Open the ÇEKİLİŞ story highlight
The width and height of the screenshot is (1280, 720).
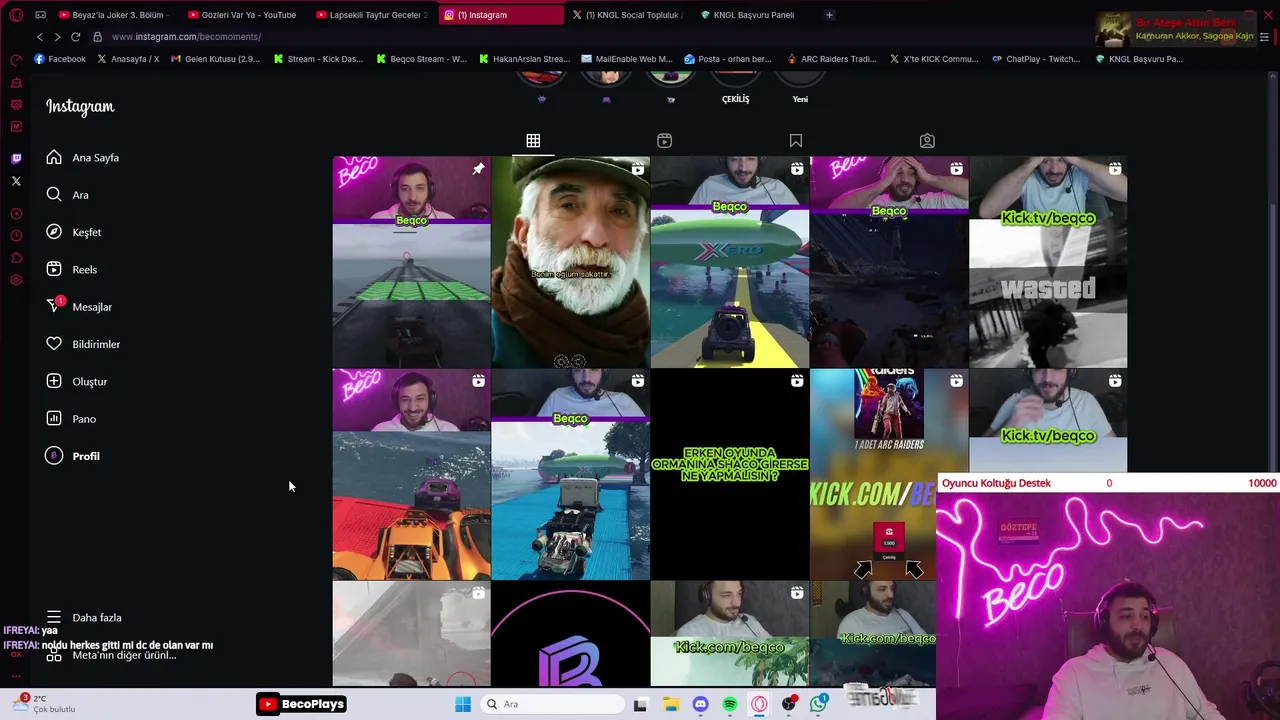[735, 90]
